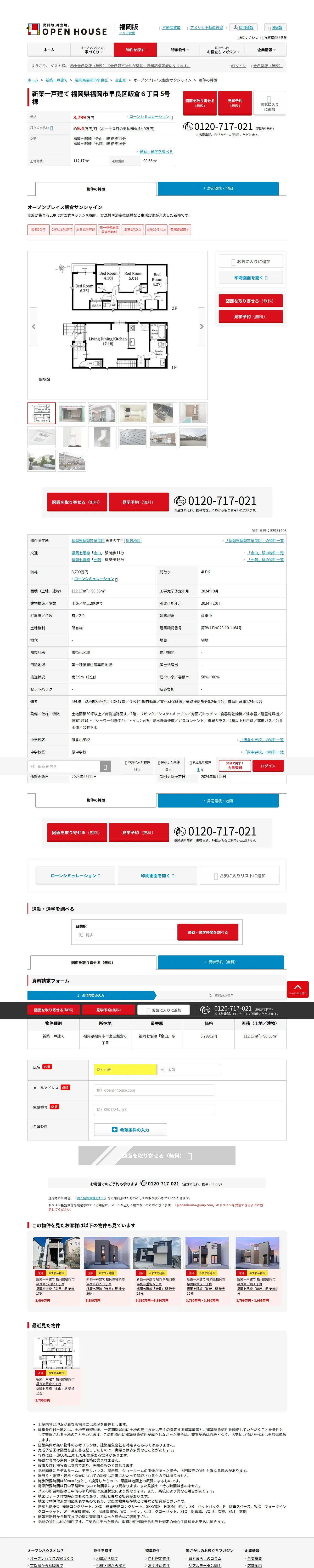Click the plus icon 希望条件の入力 button
The image size is (314, 1568).
tap(131, 1130)
